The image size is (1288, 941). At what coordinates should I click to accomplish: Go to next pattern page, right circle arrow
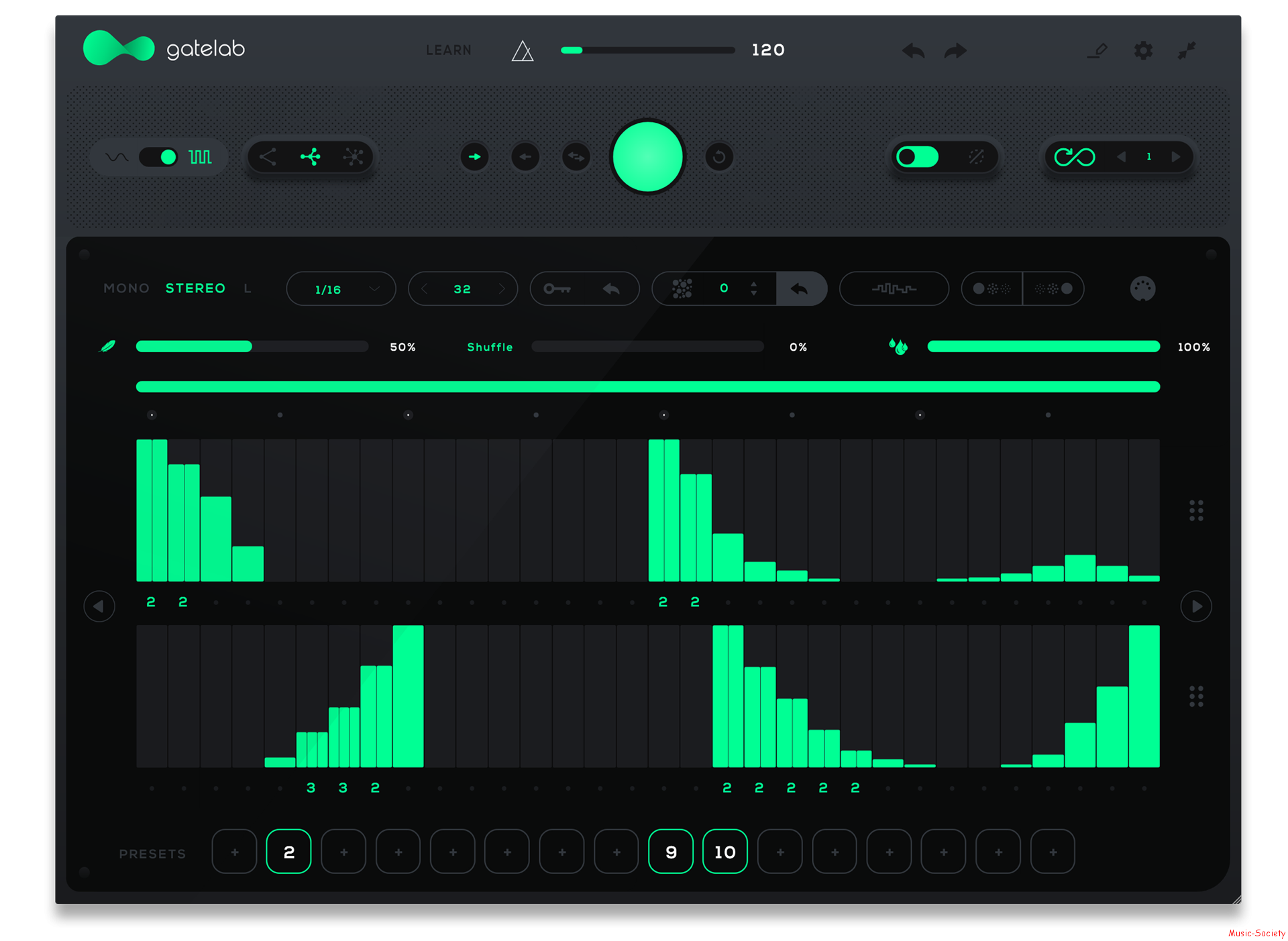coord(1196,606)
